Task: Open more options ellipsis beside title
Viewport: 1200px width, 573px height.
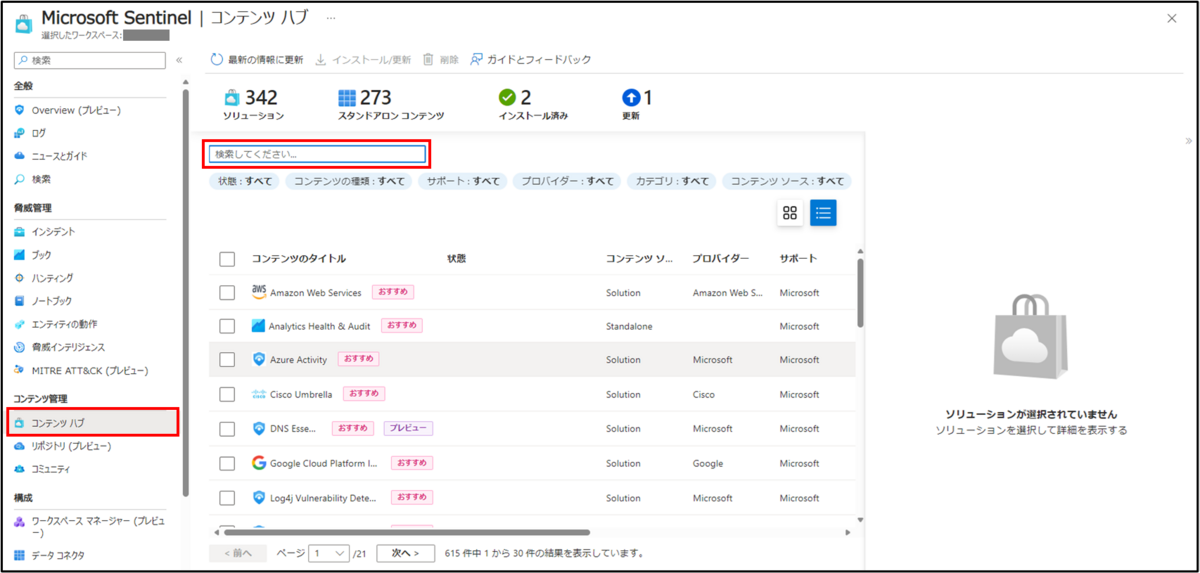Action: coord(331,18)
